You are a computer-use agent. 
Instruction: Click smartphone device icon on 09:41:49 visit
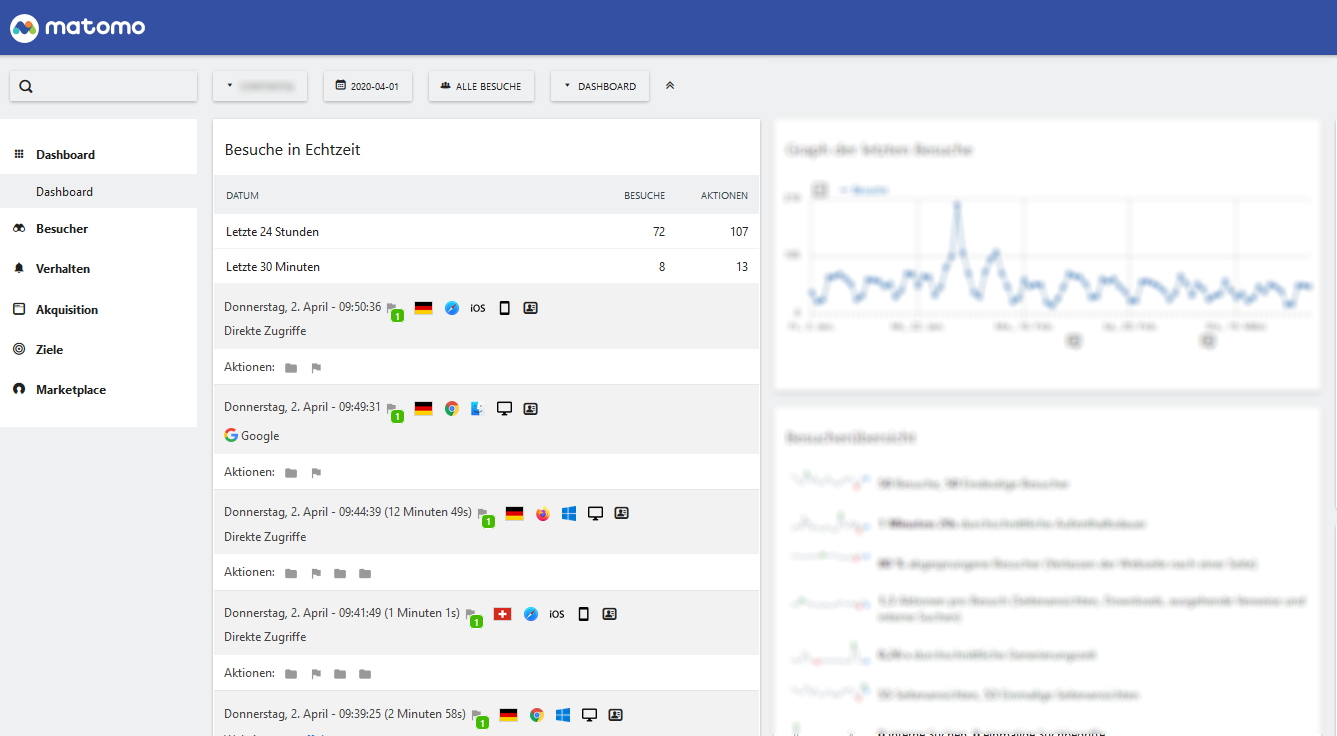[x=584, y=614]
